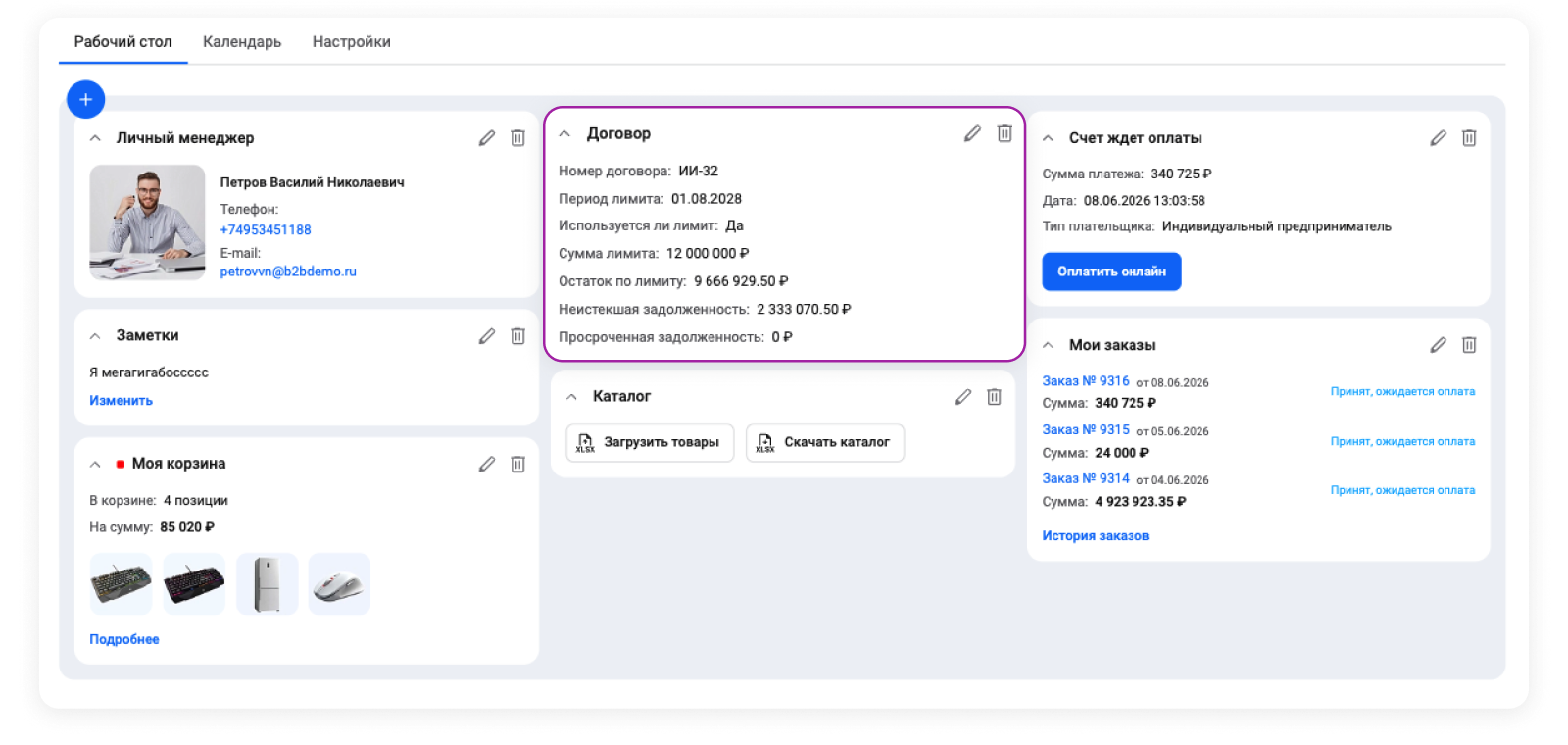Viewport: 1568px width, 745px height.
Task: Click payment sum 340 725 ₽ in invoice
Action: tap(1181, 174)
